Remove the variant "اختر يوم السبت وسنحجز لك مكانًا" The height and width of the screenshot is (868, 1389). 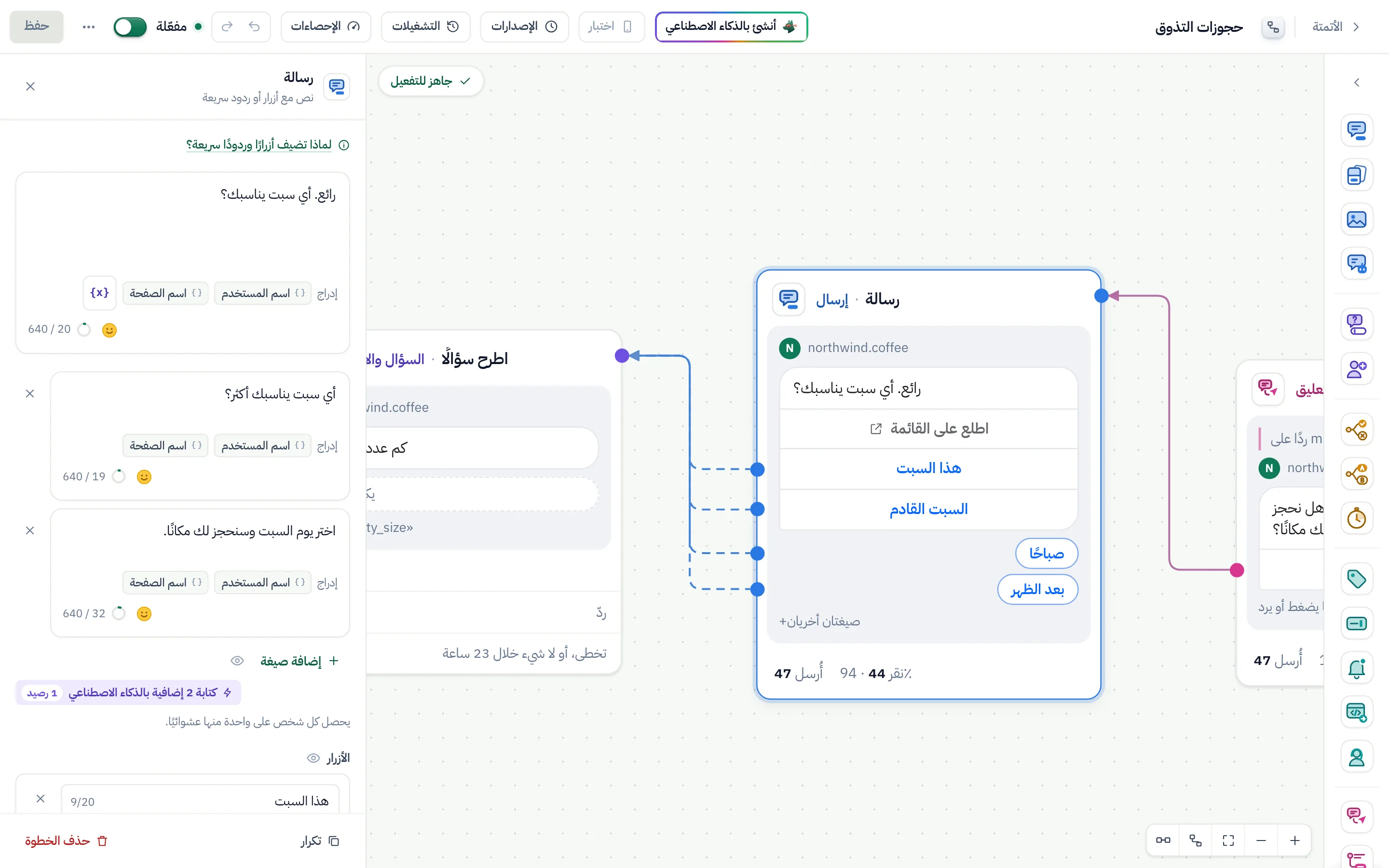tap(30, 530)
